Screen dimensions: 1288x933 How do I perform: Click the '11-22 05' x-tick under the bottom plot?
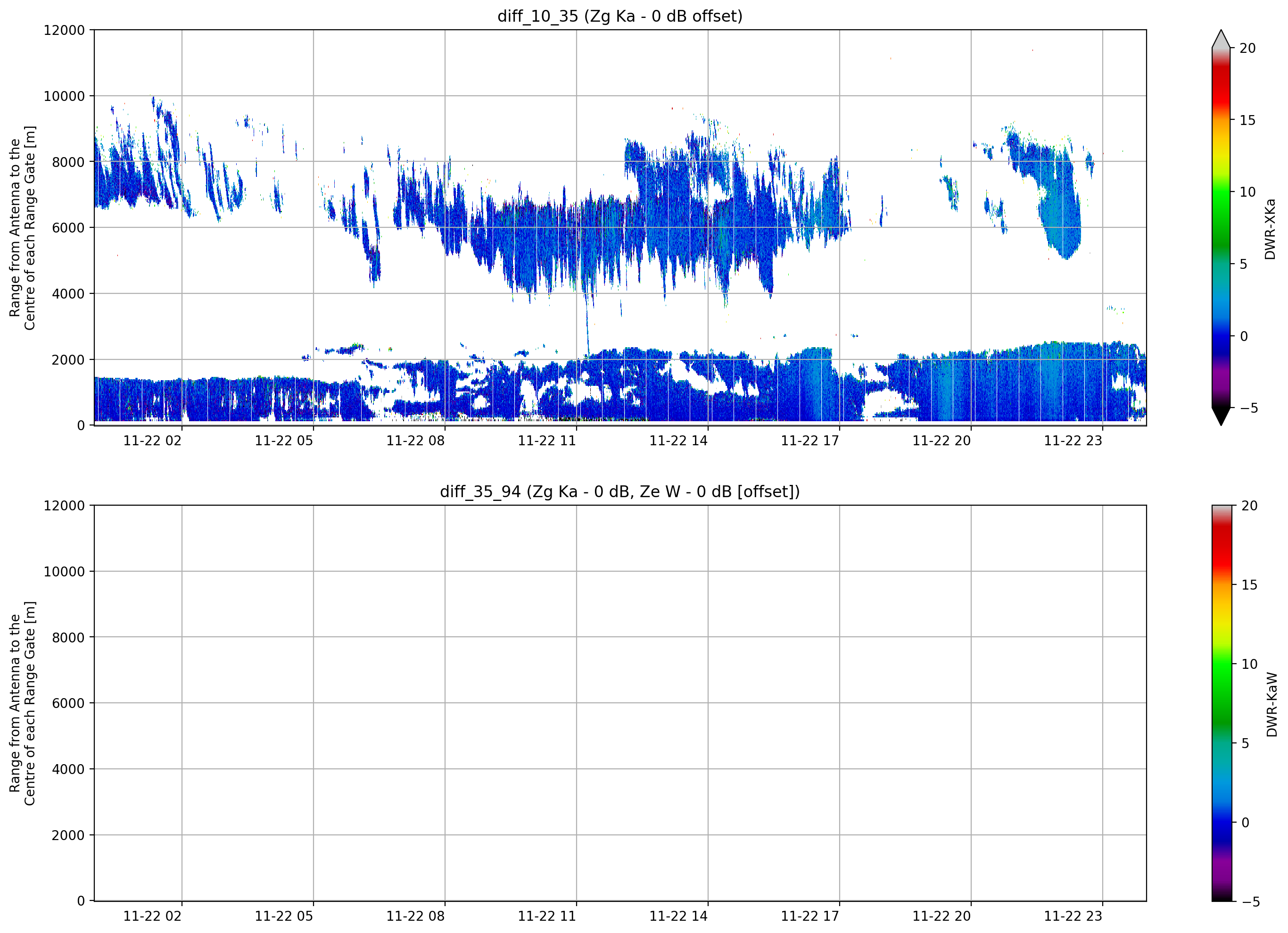pos(284,916)
